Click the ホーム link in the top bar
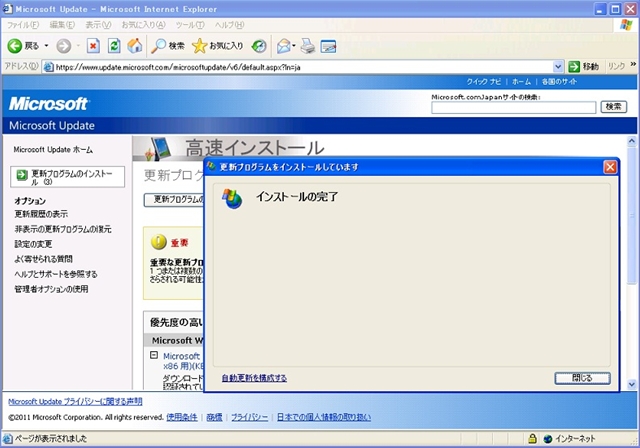This screenshot has width=640, height=448. [x=522, y=82]
